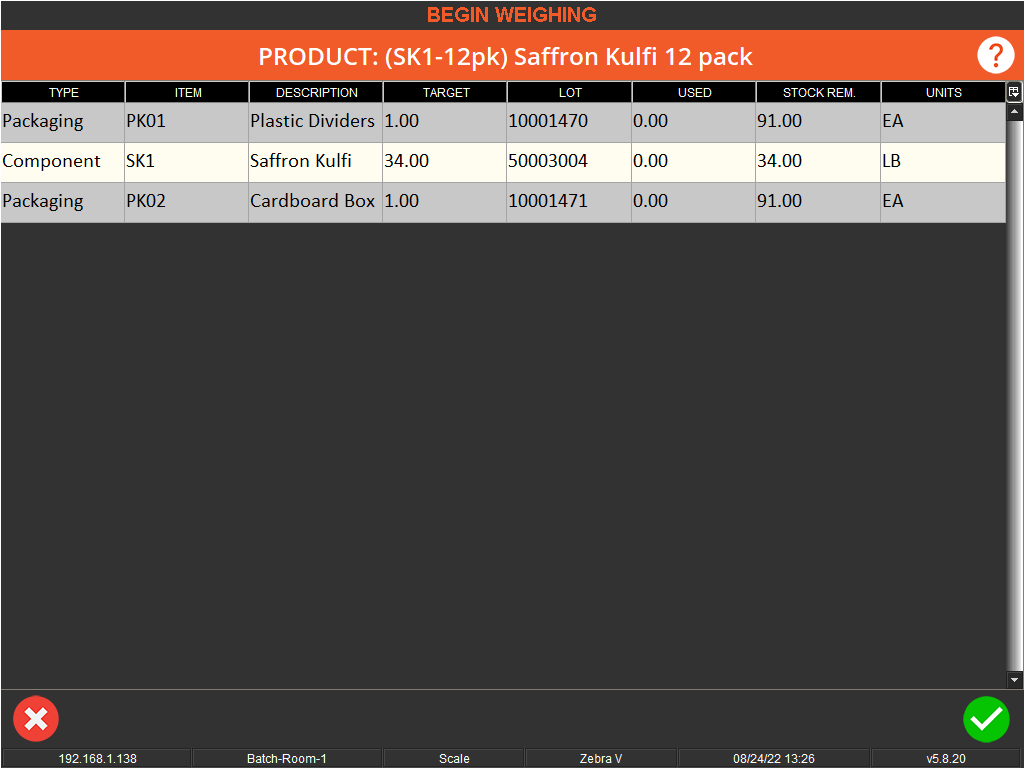Viewport: 1025px width, 769px height.
Task: Sort by the TARGET column header
Action: tap(445, 92)
